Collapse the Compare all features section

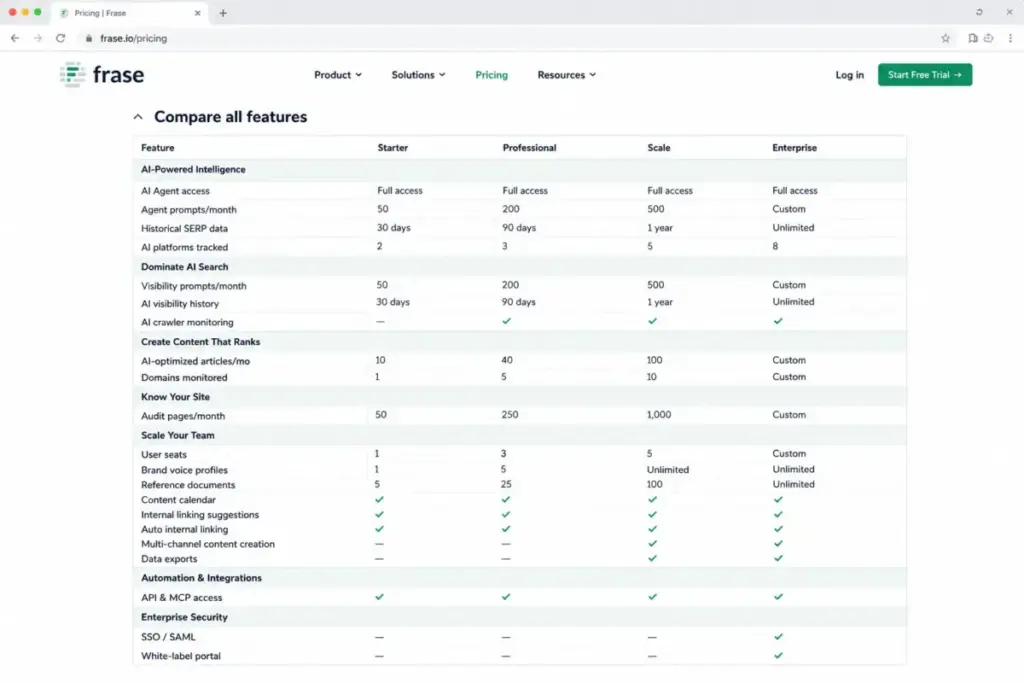(x=138, y=117)
